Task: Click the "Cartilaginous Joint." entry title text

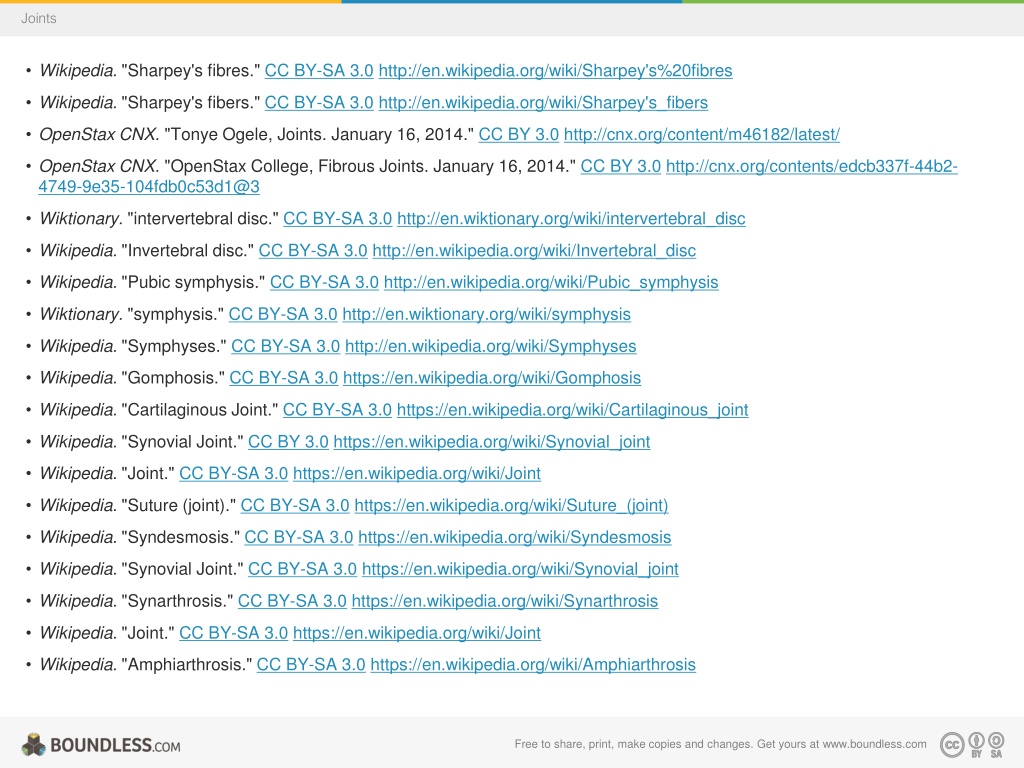Action: [200, 410]
